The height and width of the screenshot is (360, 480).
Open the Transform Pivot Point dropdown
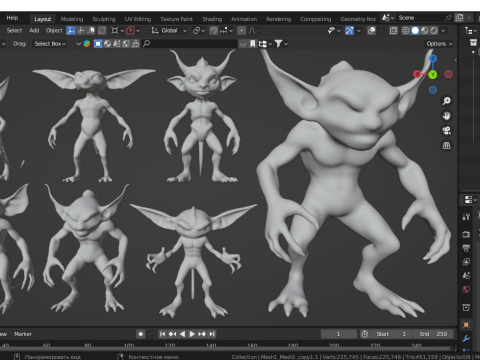pyautogui.click(x=117, y=31)
